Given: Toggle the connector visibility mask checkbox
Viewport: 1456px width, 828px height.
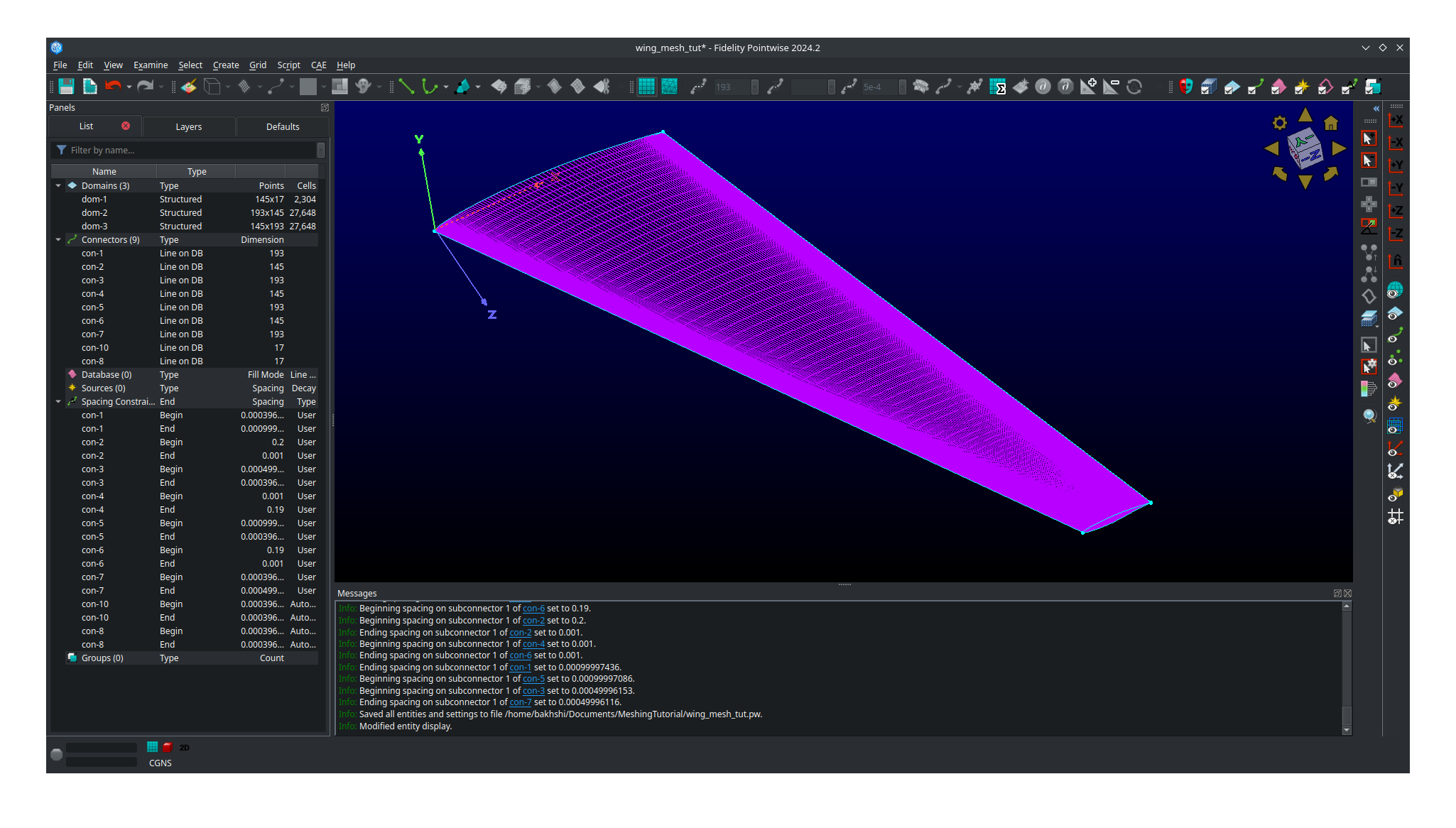Looking at the screenshot, I should (1254, 87).
